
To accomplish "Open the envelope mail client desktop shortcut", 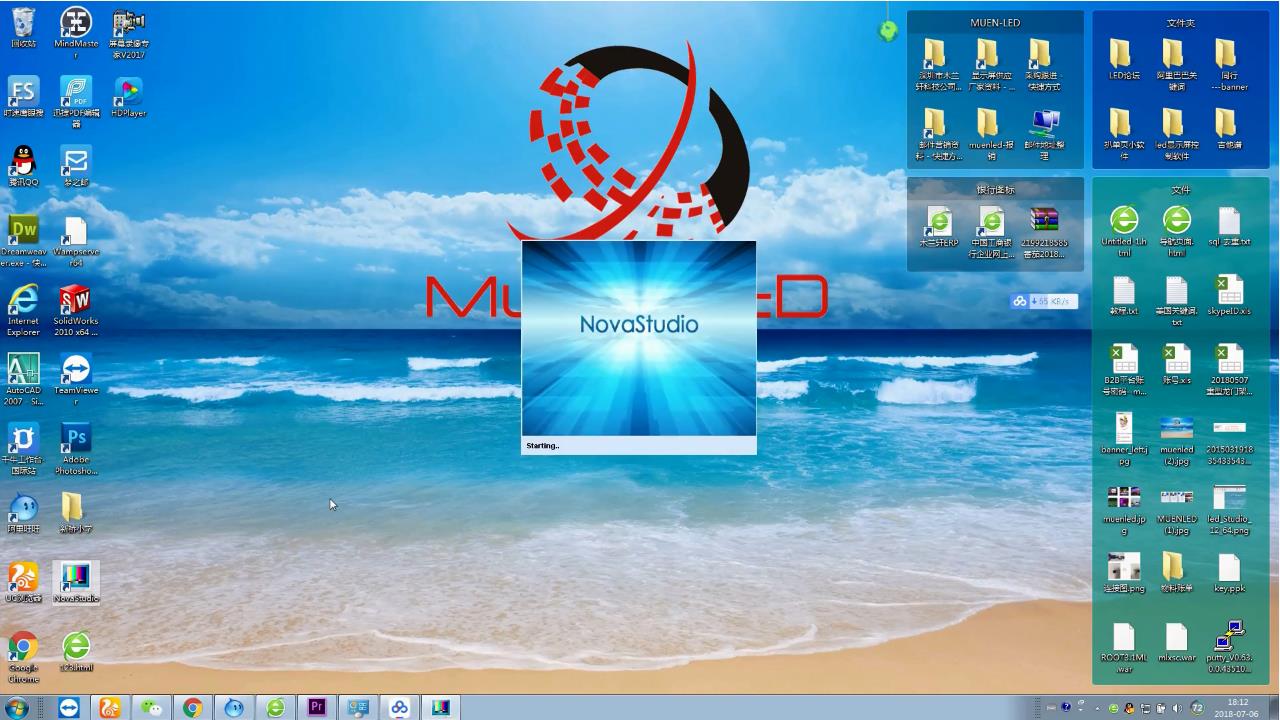I will [76, 165].
